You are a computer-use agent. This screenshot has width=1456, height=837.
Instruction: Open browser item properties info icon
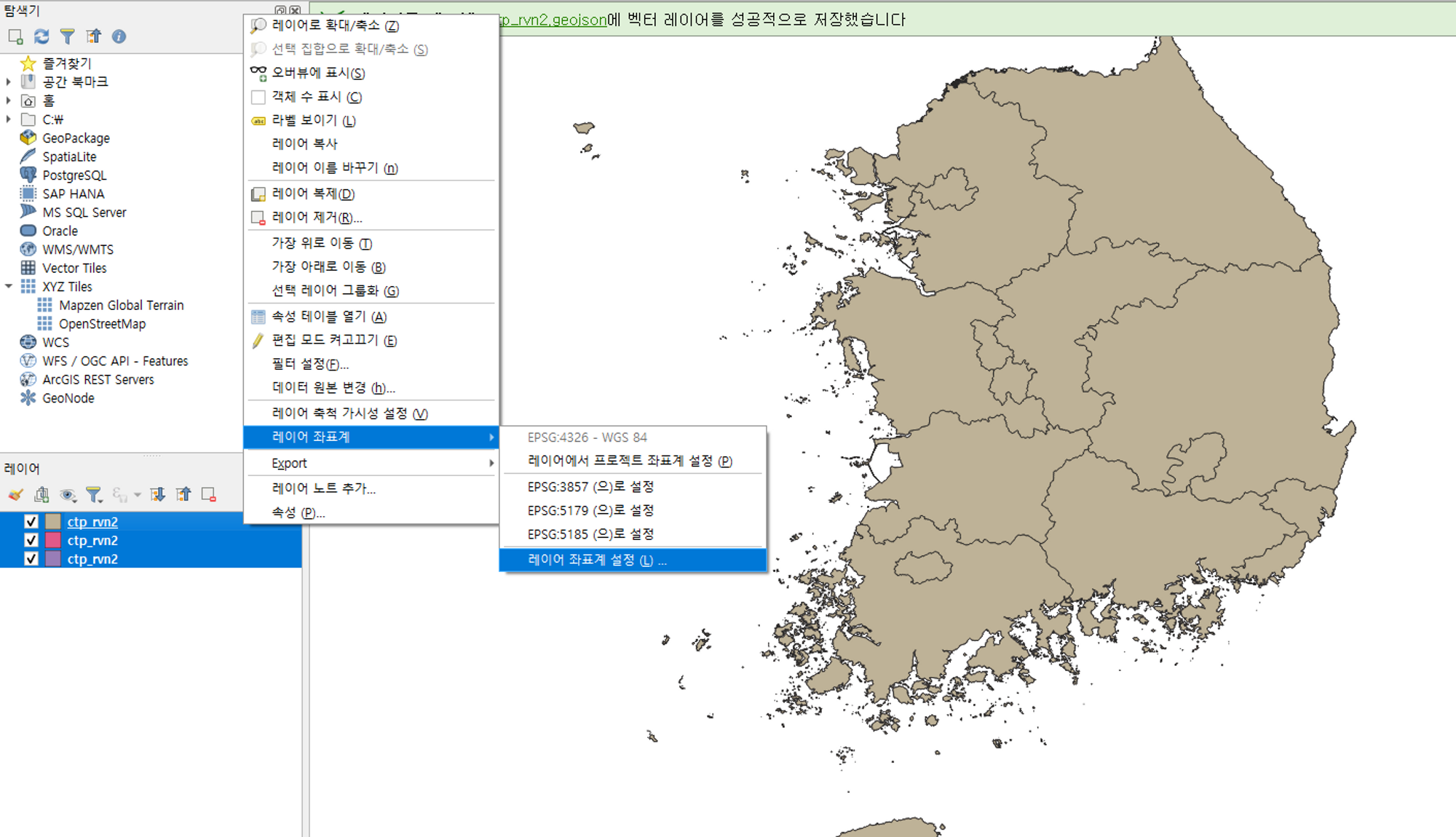click(x=119, y=36)
